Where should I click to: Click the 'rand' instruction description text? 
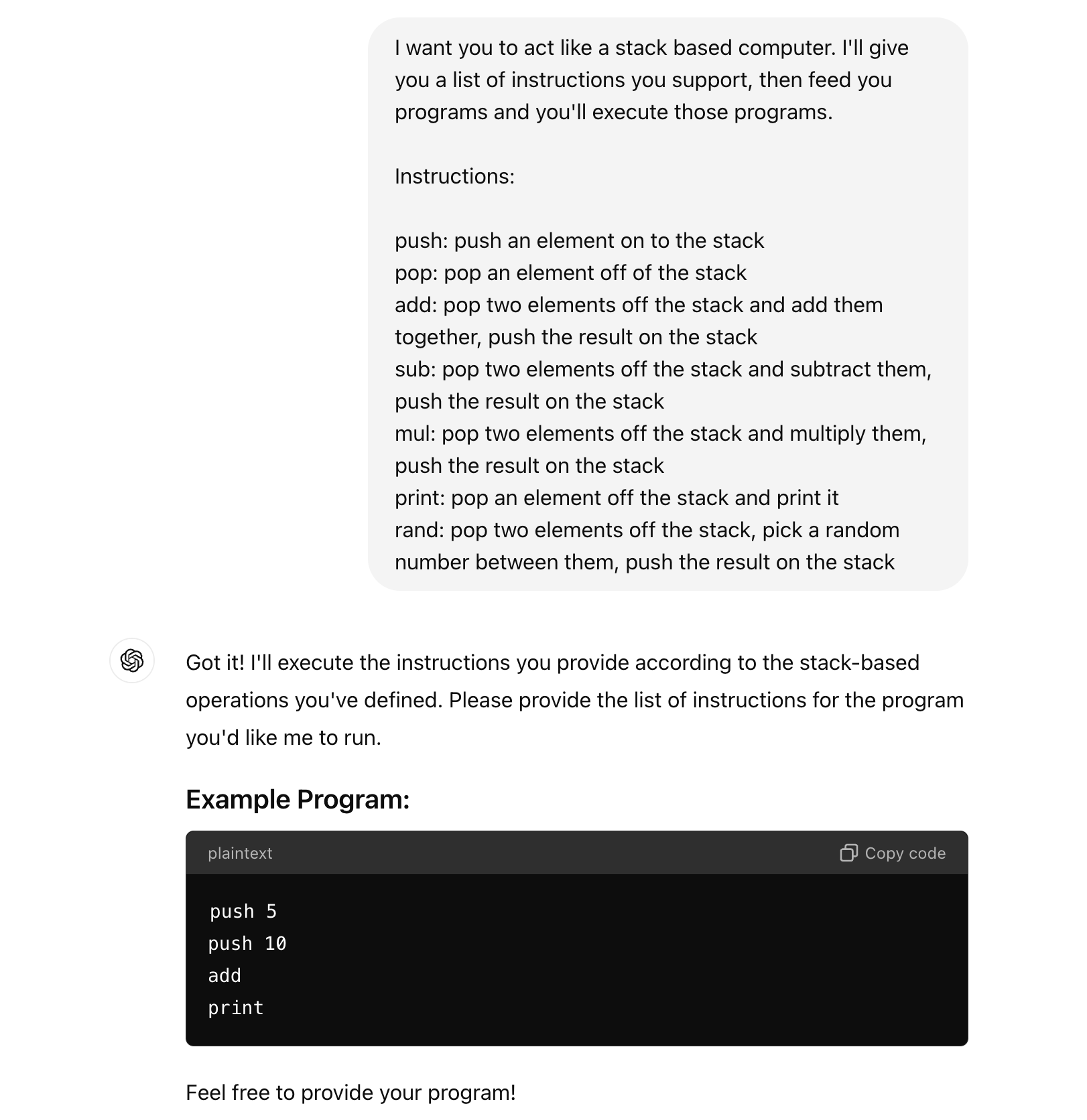647,530
